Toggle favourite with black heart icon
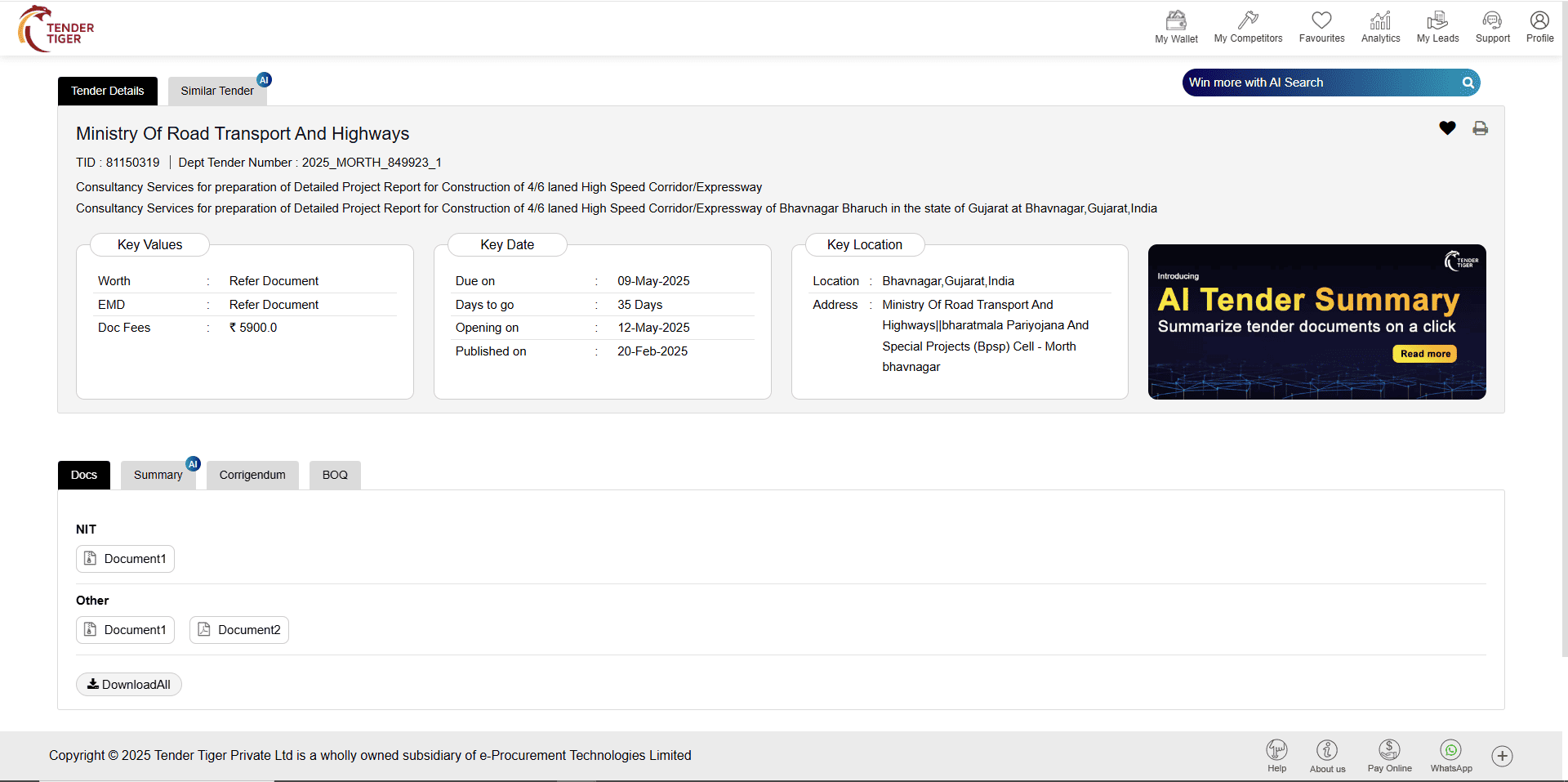1568x782 pixels. tap(1447, 128)
